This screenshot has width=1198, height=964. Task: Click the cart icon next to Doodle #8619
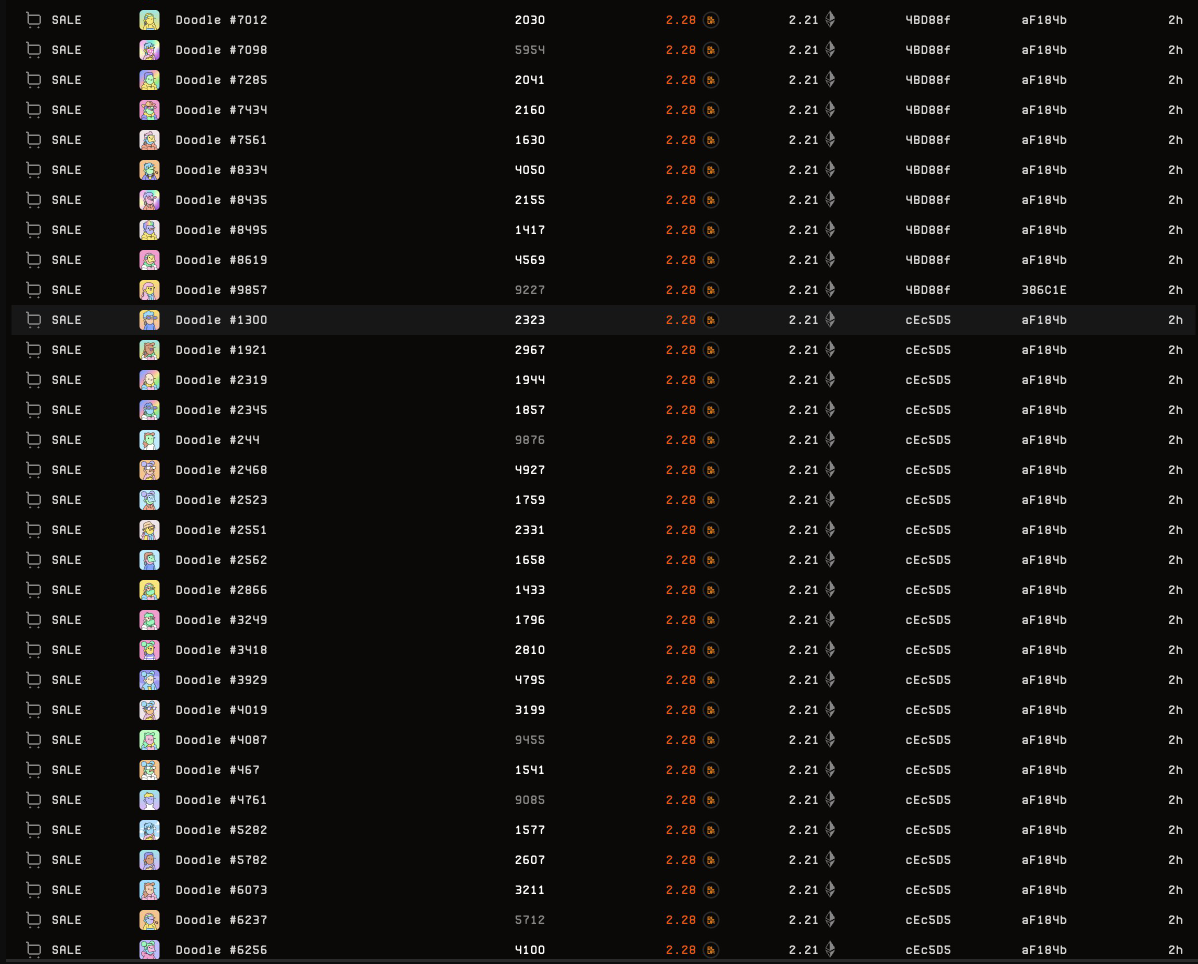[x=34, y=260]
